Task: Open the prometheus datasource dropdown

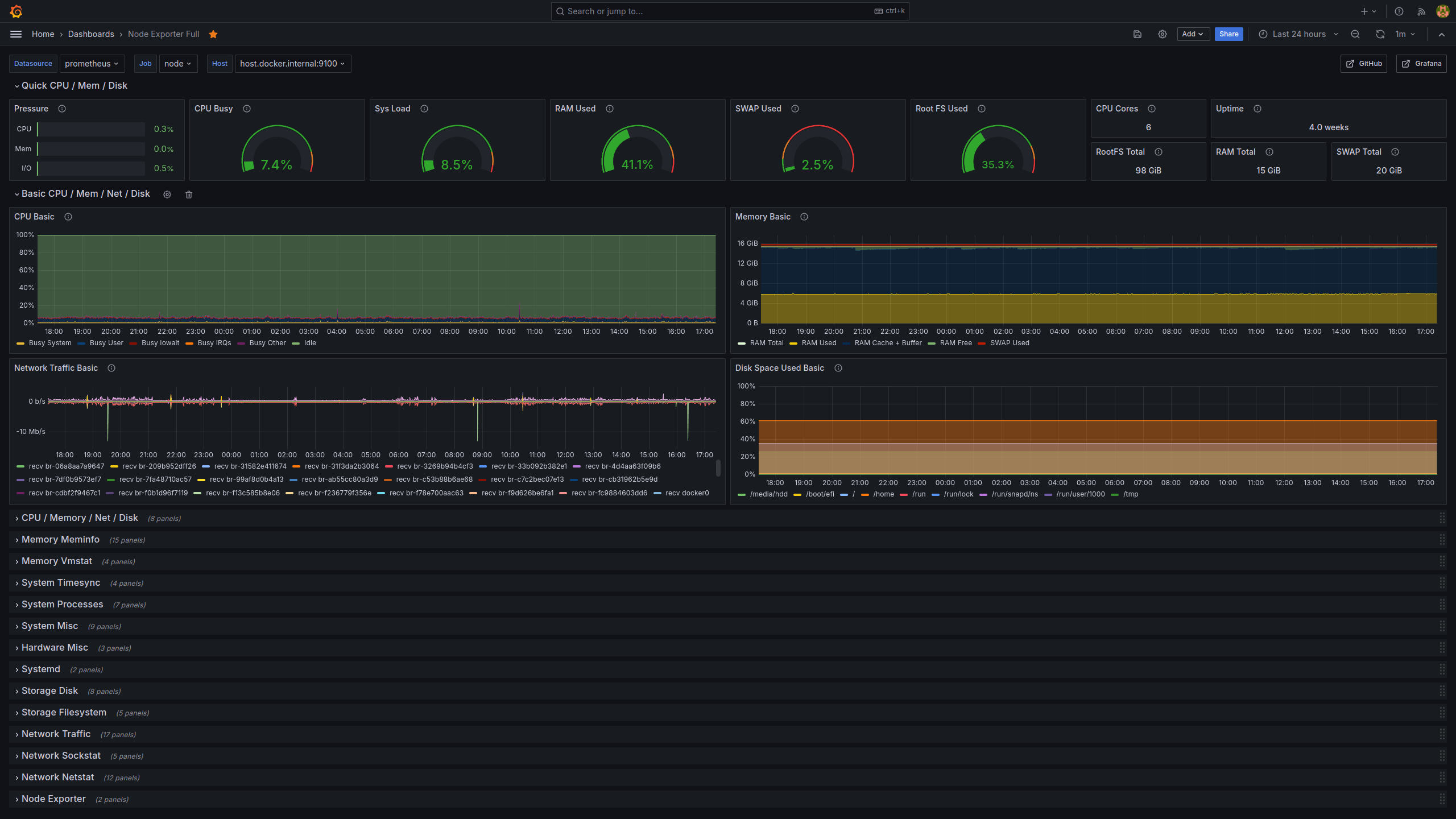Action: (x=92, y=64)
